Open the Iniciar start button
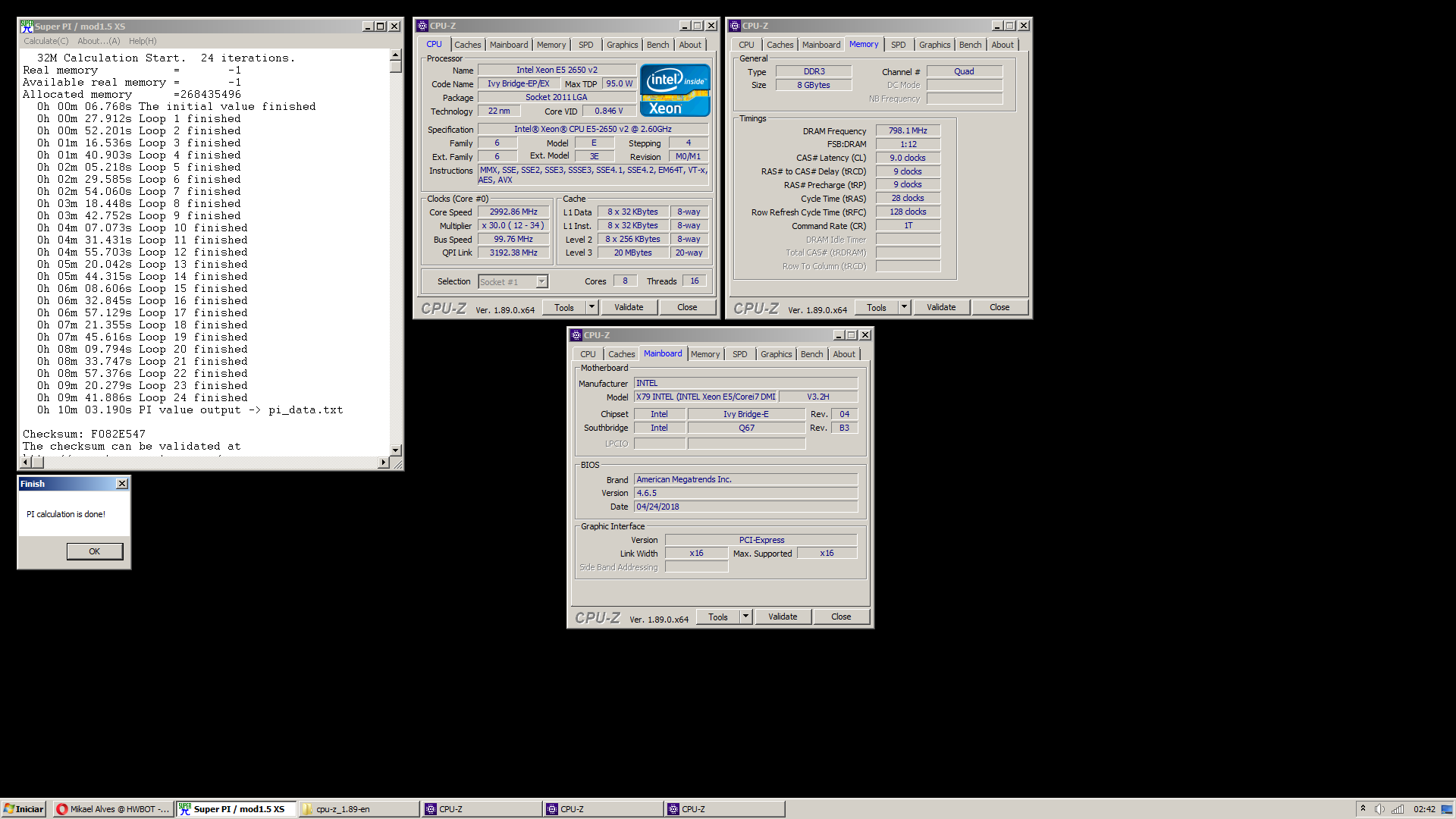 (x=24, y=809)
